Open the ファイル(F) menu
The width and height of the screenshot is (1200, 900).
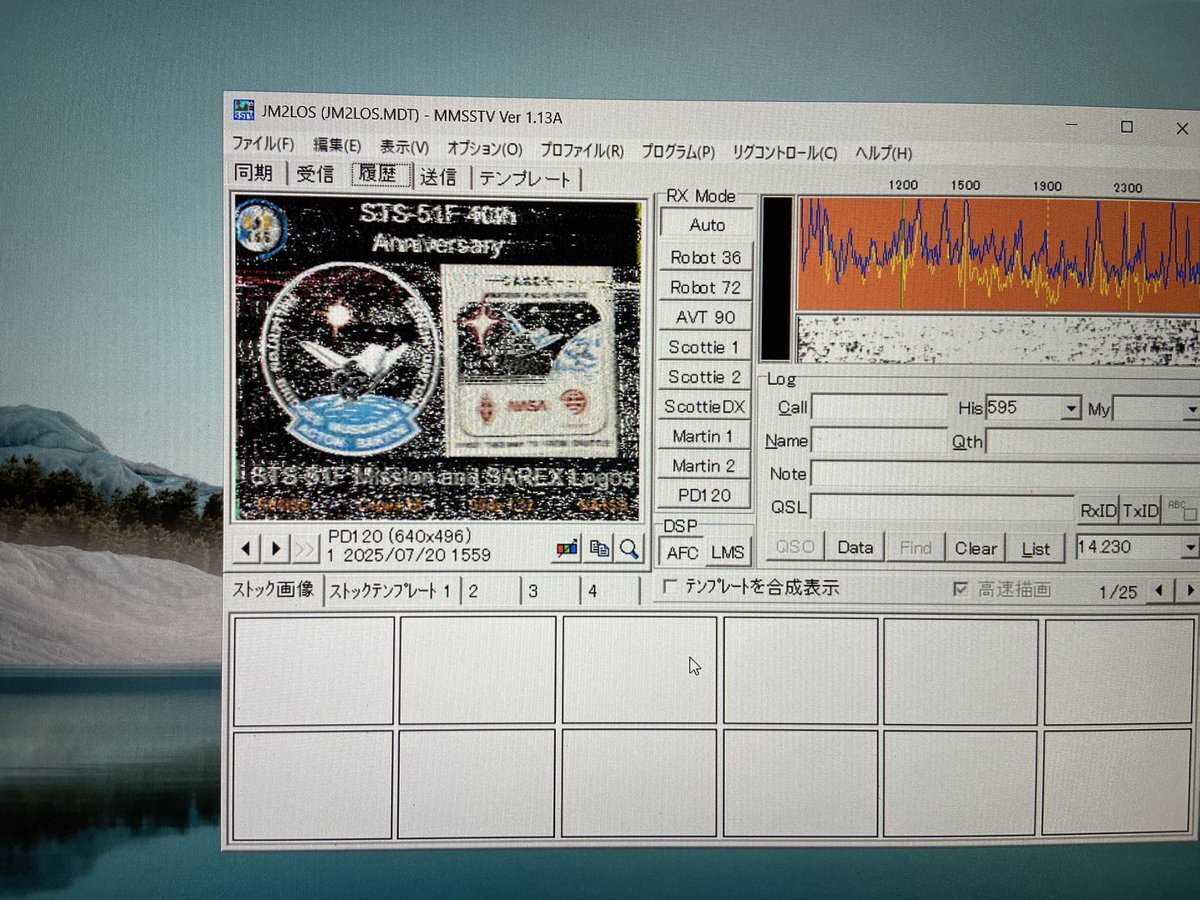[x=264, y=144]
